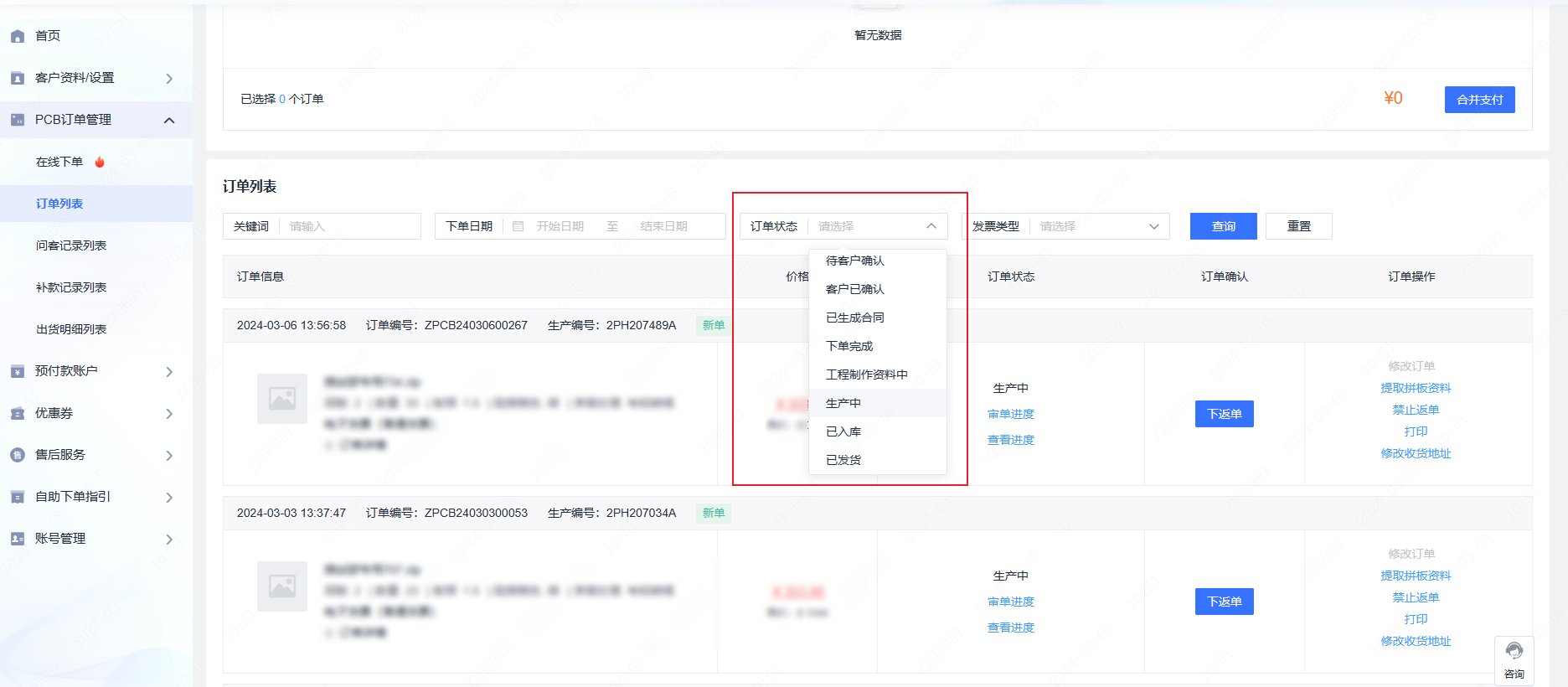This screenshot has width=1568, height=687.
Task: Click the 查询 search button
Action: [1224, 226]
